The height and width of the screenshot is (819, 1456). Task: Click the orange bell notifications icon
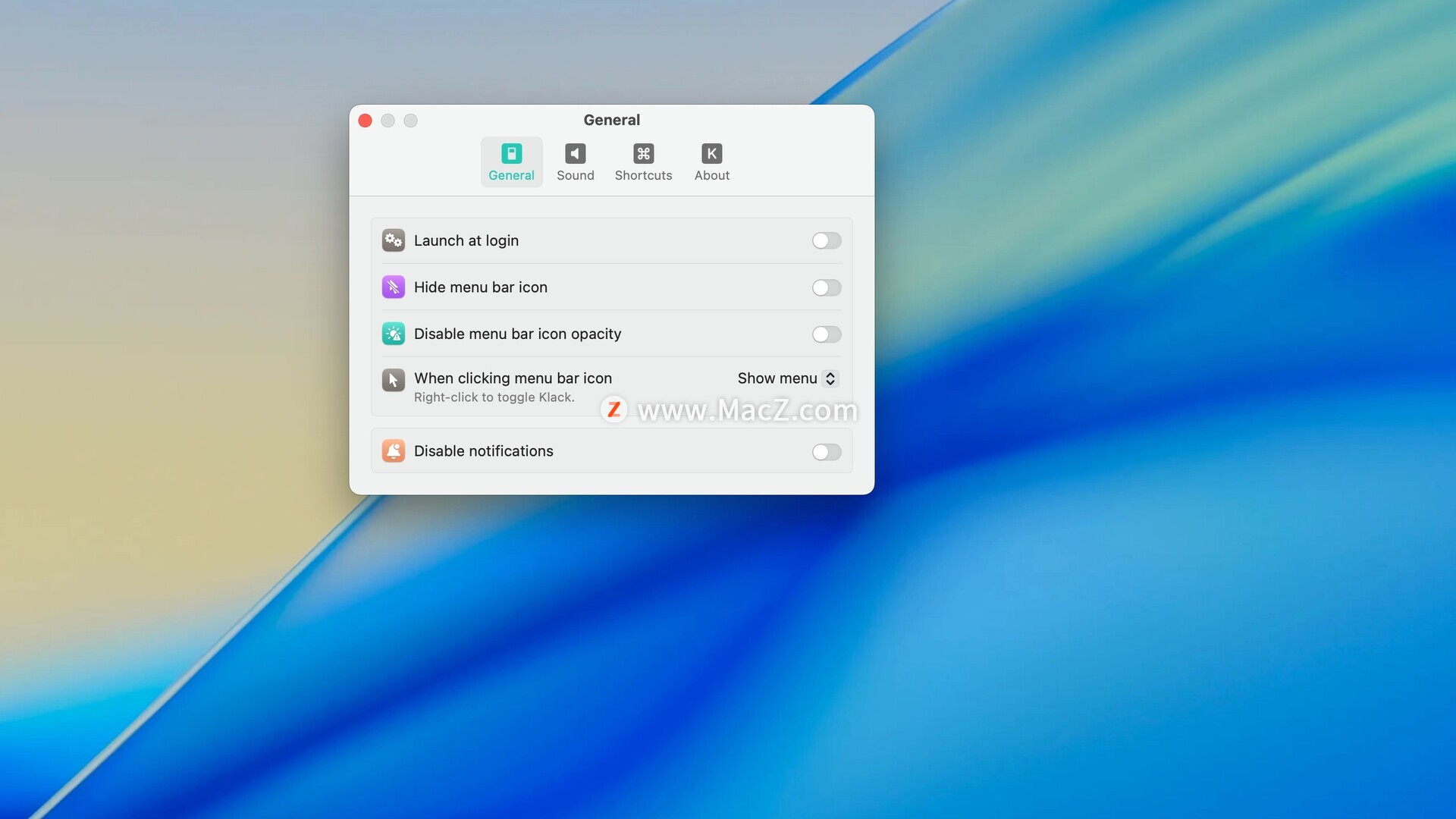pos(393,451)
